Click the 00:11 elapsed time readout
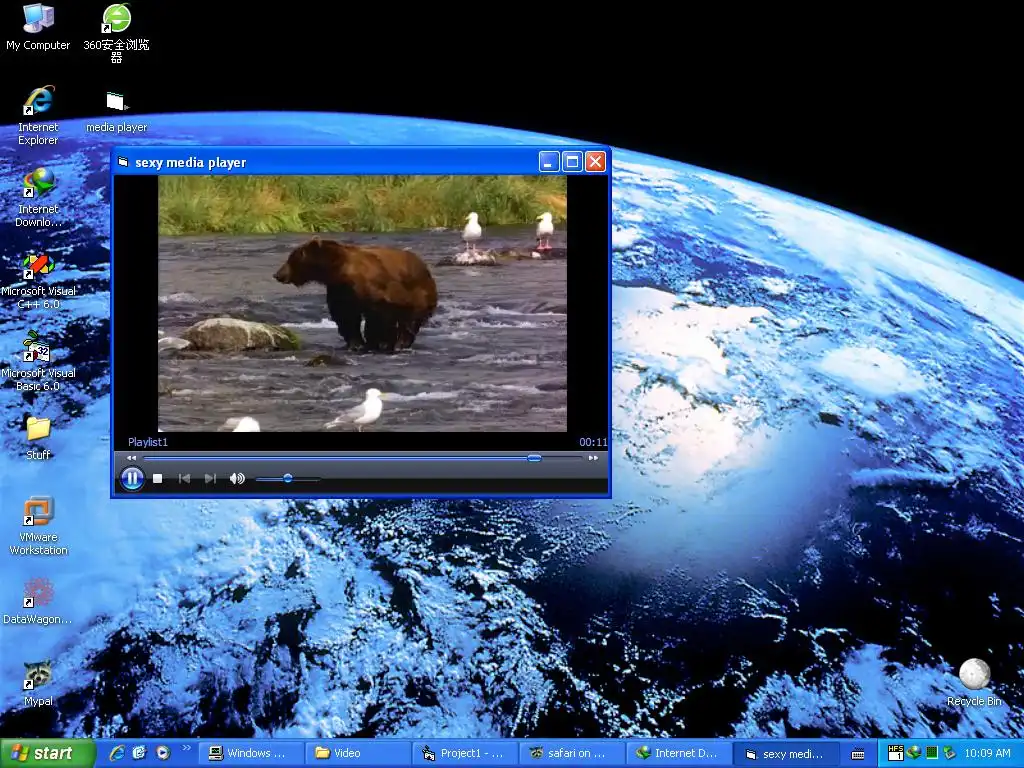 coord(593,442)
